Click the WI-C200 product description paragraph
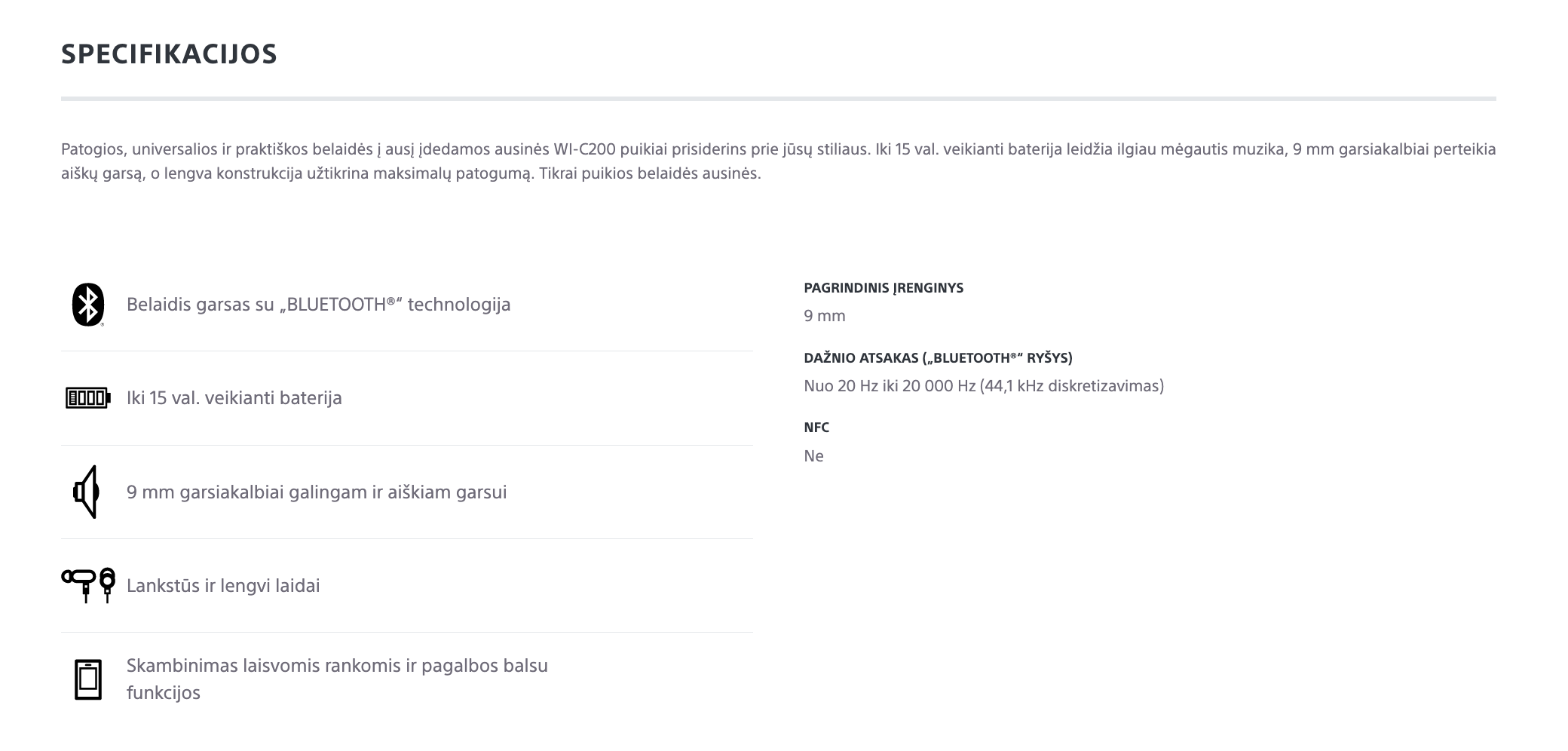 [x=779, y=161]
